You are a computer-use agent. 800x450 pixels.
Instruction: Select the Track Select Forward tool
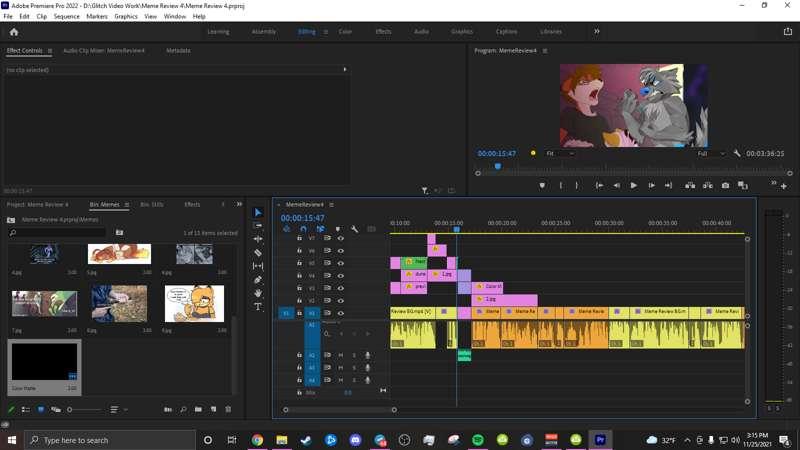pos(258,226)
